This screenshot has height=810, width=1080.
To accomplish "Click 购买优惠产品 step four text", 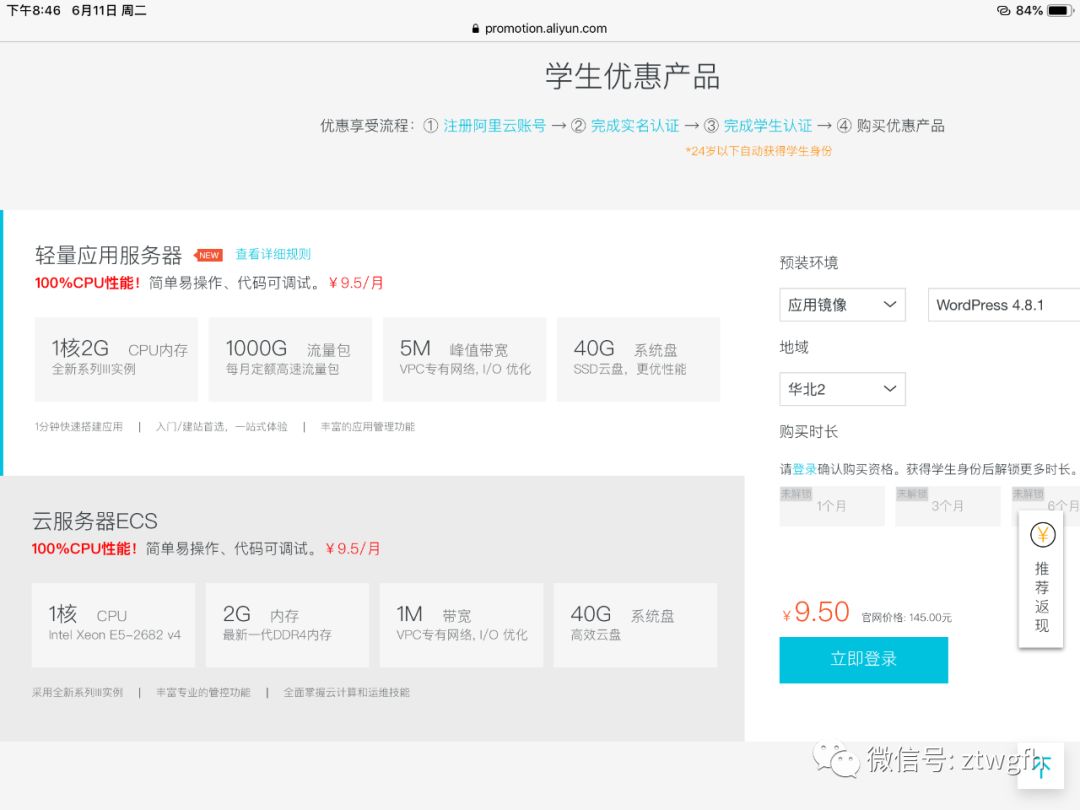I will [x=900, y=125].
